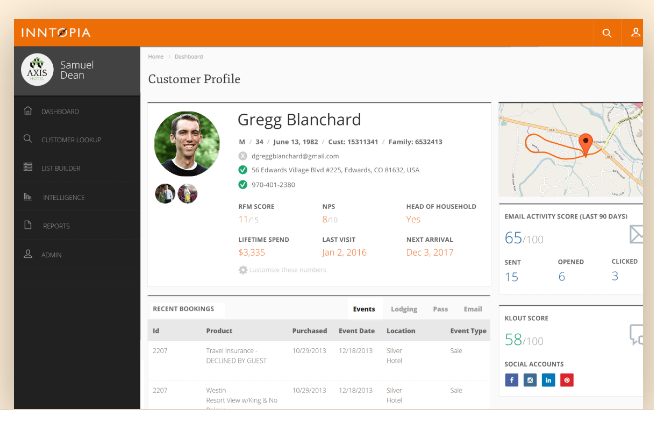Click the Event Type column header
This screenshot has width=654, height=434.
click(468, 331)
